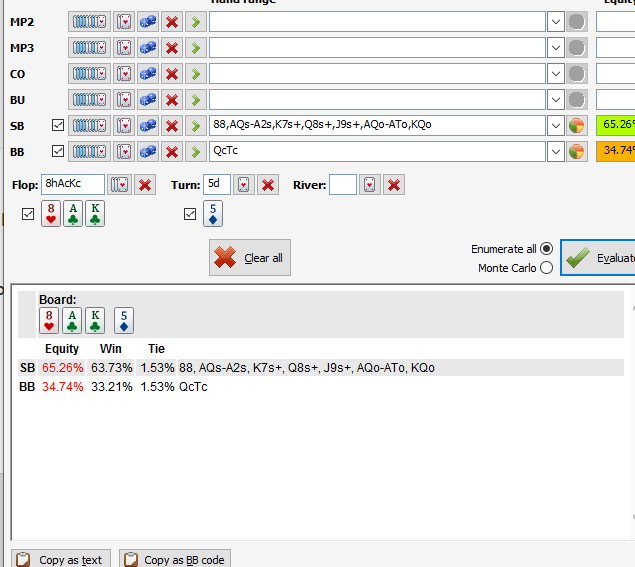This screenshot has width=635, height=567.
Task: Select random hand dice for MP3
Action: click(148, 48)
